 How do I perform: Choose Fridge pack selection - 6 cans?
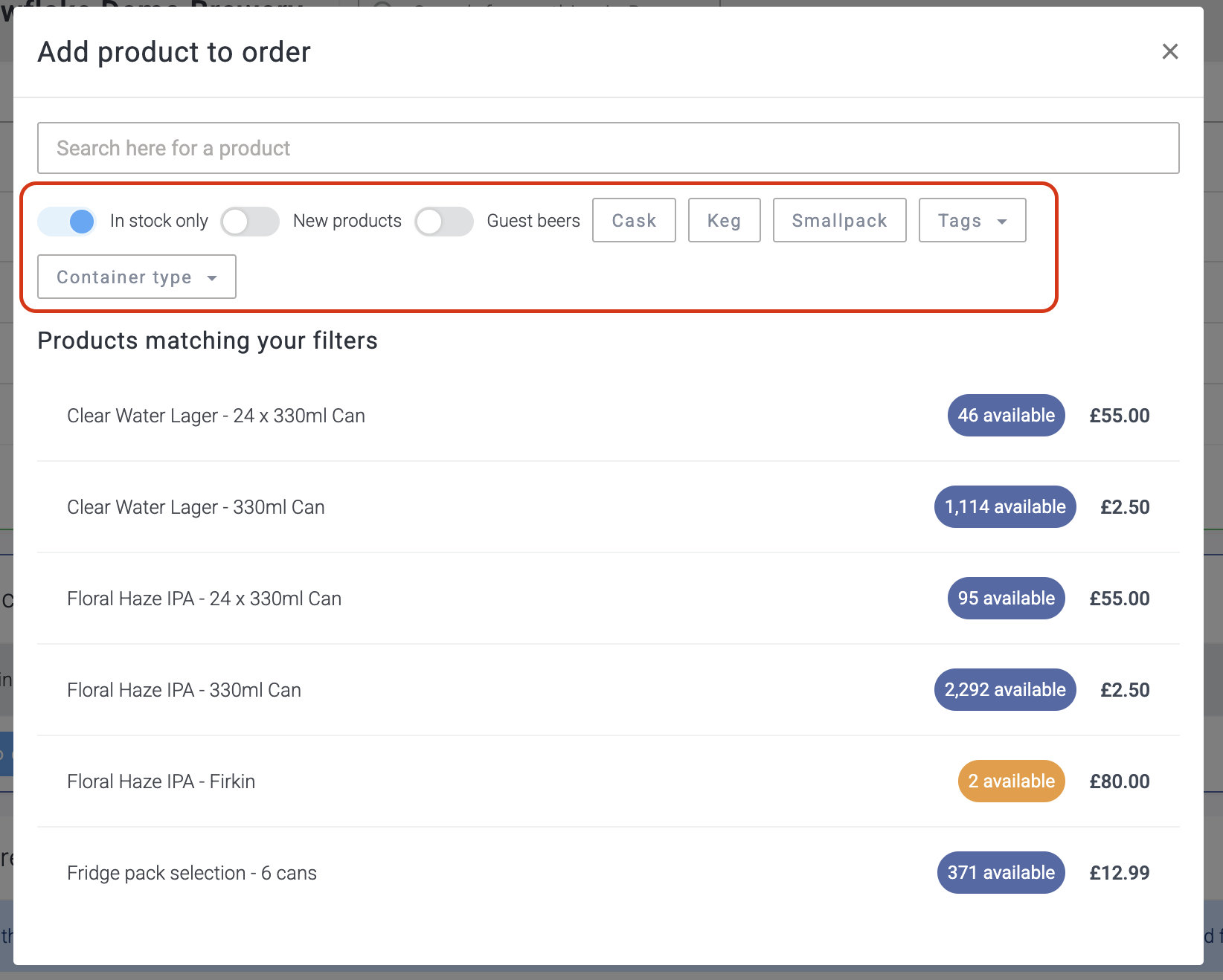click(608, 873)
